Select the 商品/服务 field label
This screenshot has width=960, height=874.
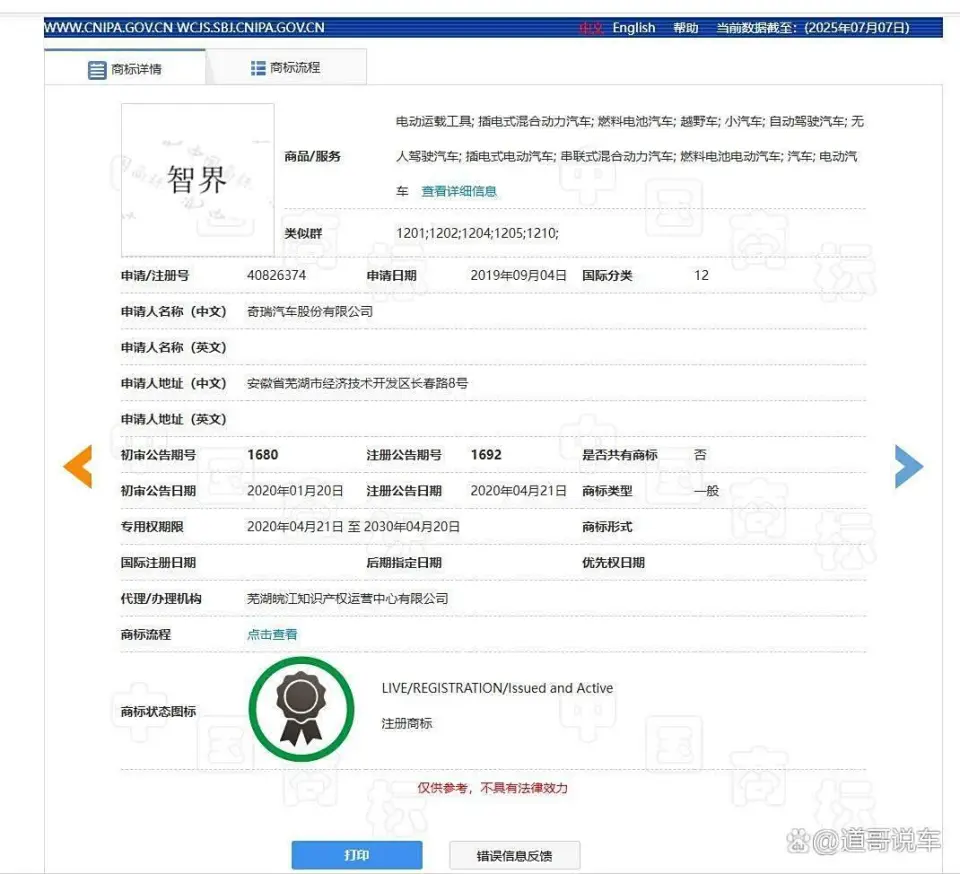[x=312, y=157]
